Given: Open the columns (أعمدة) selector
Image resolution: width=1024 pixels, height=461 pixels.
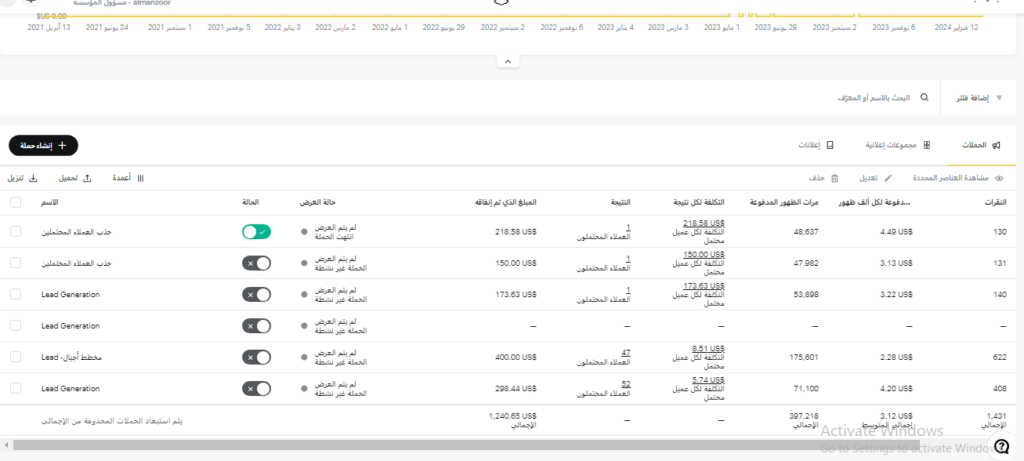Looking at the screenshot, I should [x=139, y=178].
